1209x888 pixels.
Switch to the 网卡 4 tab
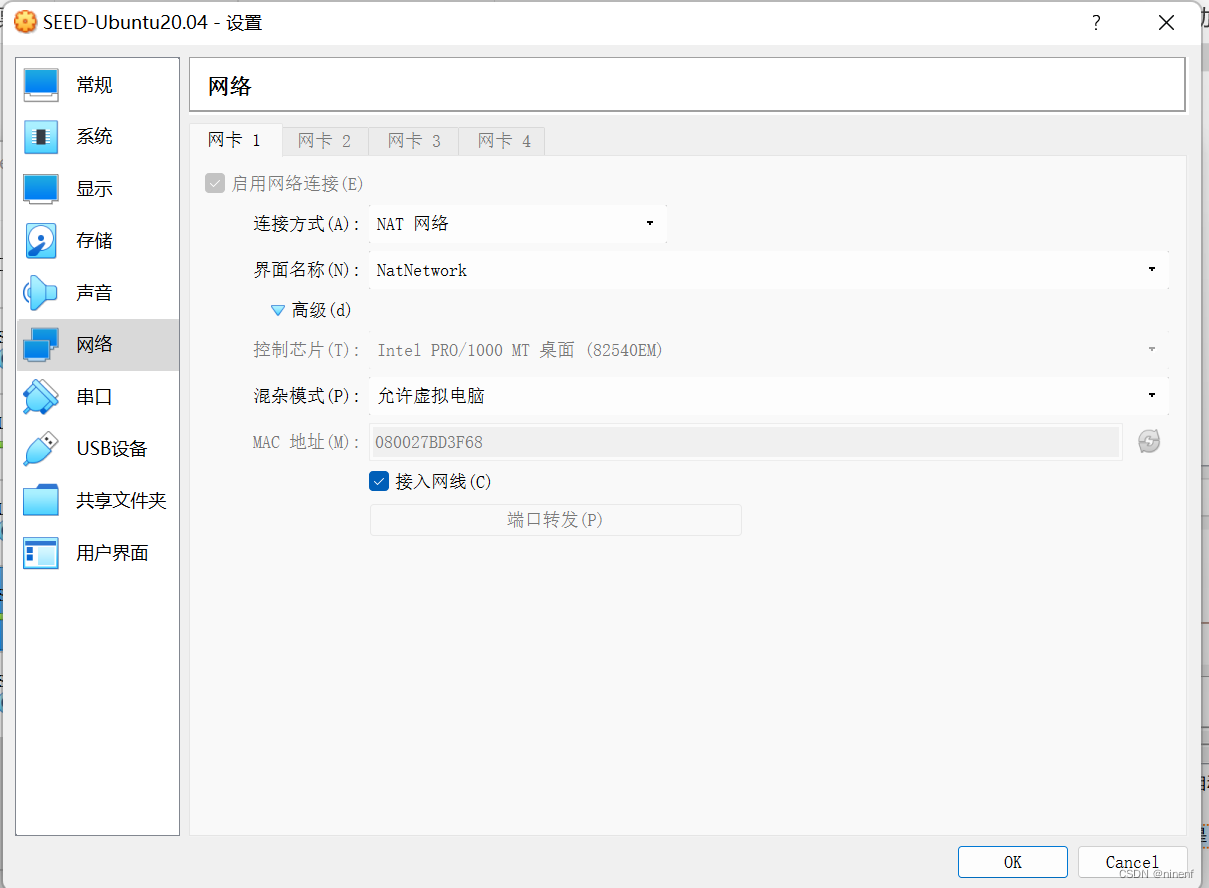click(x=500, y=141)
